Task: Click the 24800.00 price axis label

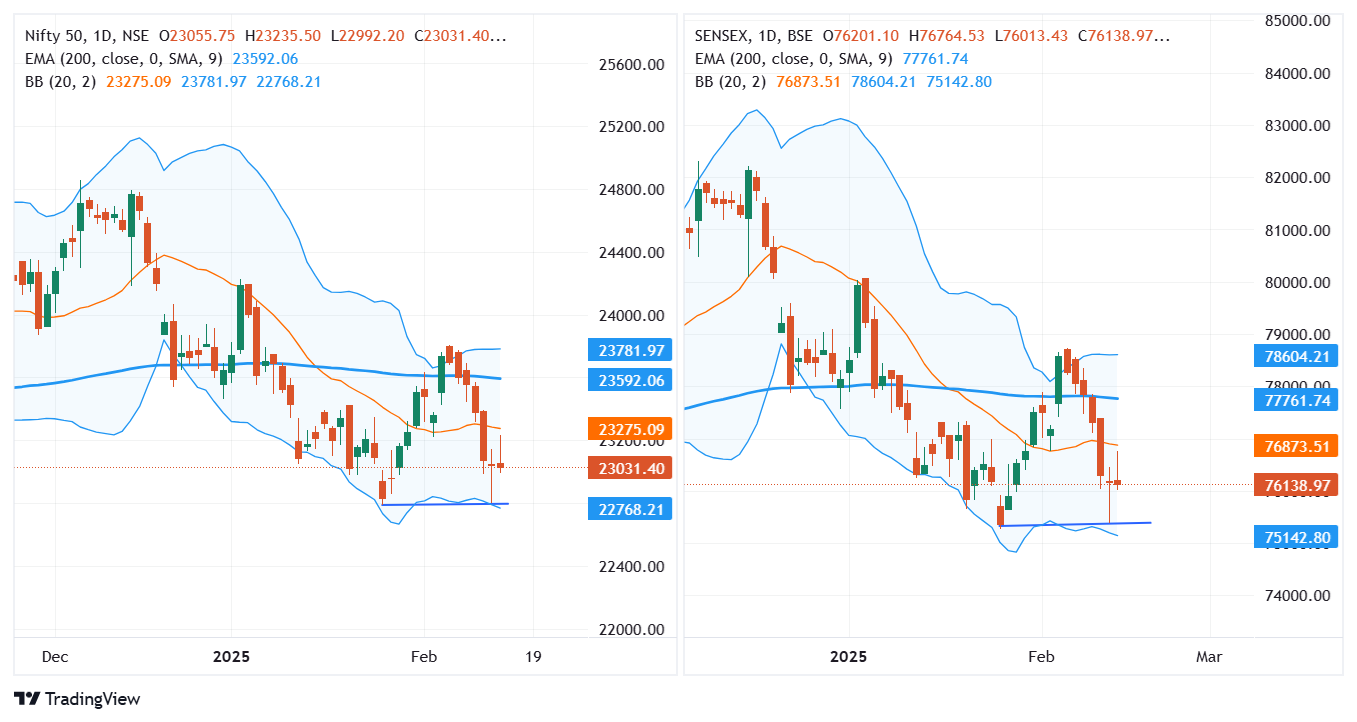Action: pyautogui.click(x=630, y=190)
